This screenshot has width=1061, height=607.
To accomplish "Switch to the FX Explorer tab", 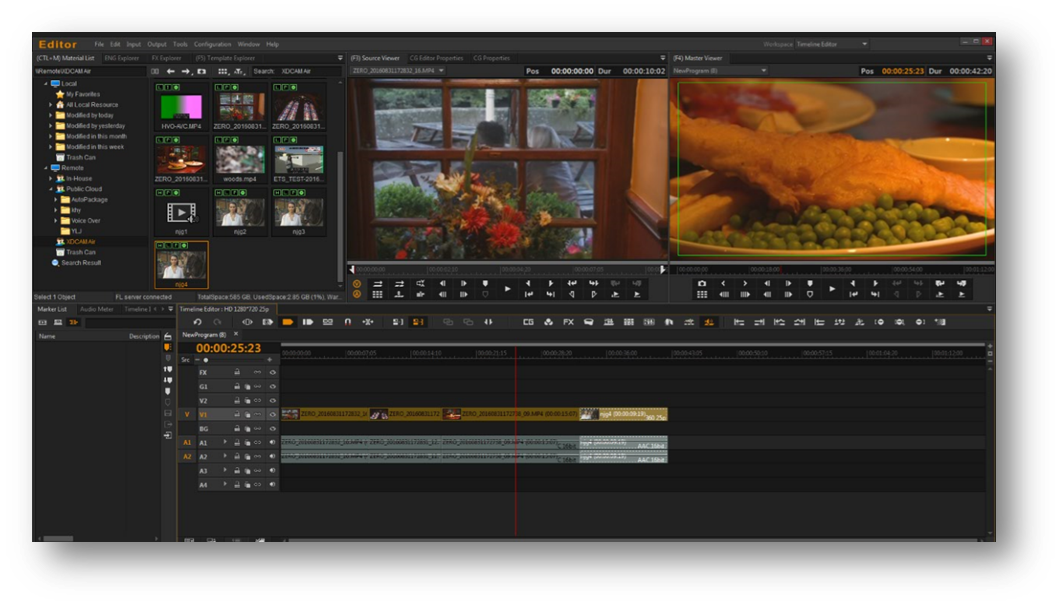I will pos(164,56).
